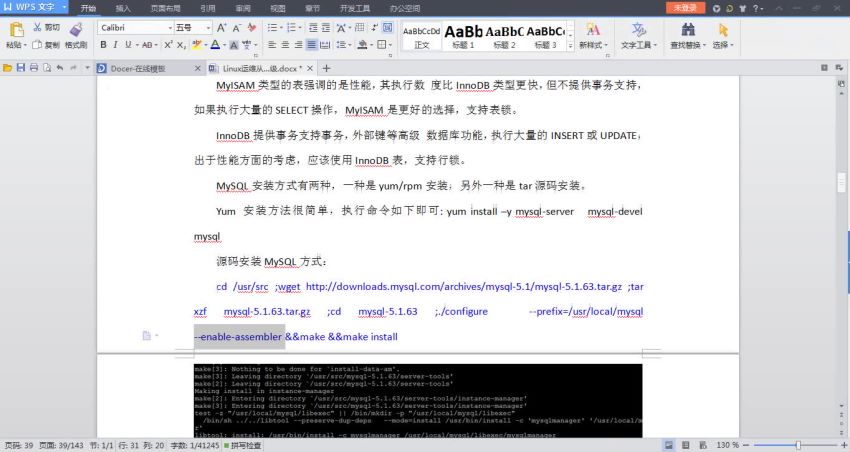
Task: Toggle justified alignment button
Action: point(311,45)
